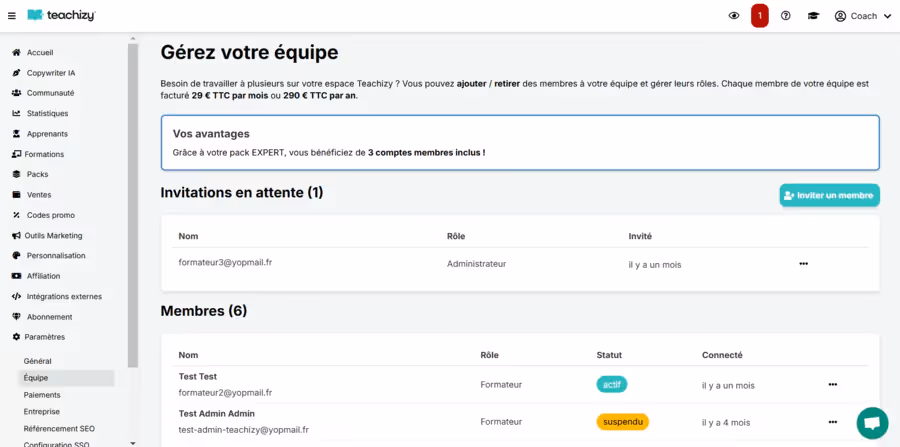Screen dimensions: 900x447
Task: Open the red notification badge
Action: [x=759, y=16]
